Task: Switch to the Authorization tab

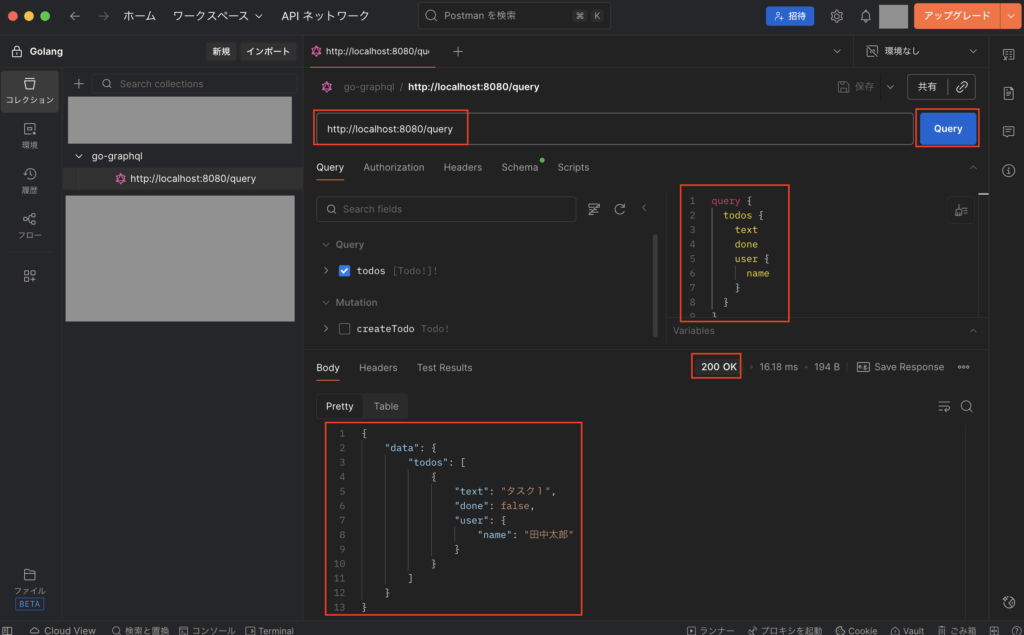Action: pos(393,167)
